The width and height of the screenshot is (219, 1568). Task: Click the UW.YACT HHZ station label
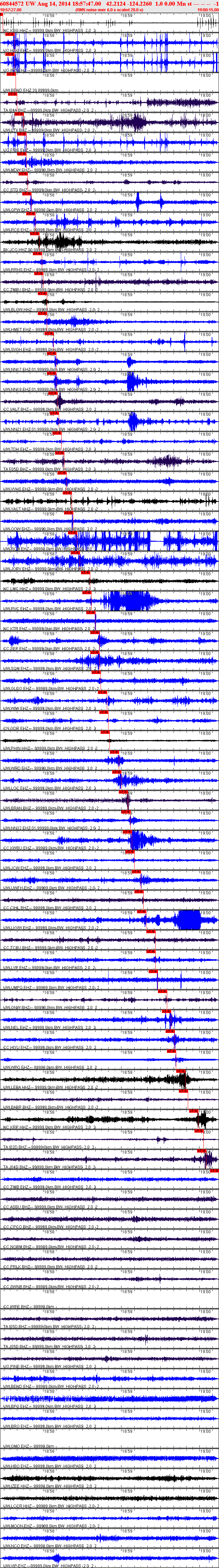point(50,508)
